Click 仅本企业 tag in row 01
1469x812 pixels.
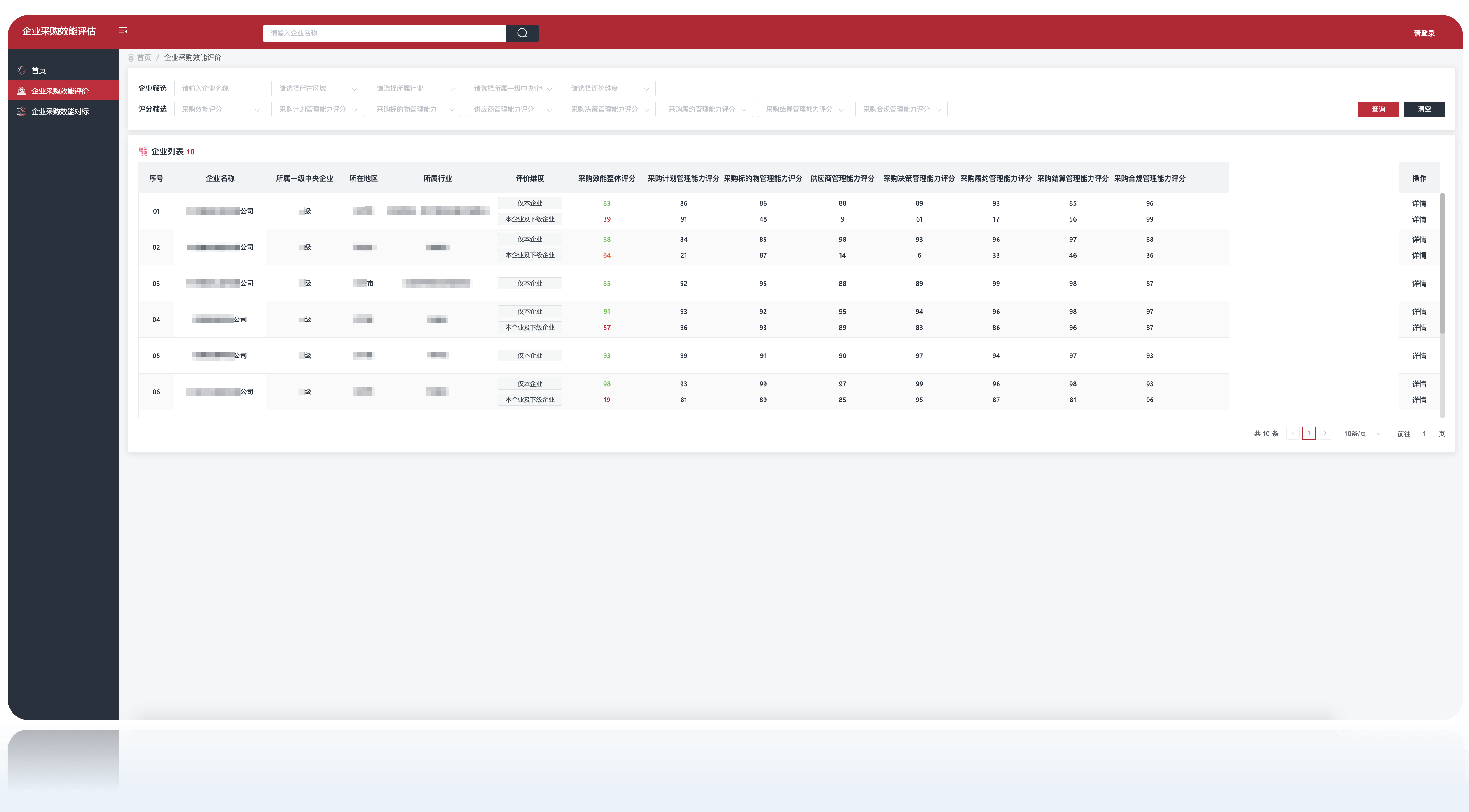click(530, 203)
